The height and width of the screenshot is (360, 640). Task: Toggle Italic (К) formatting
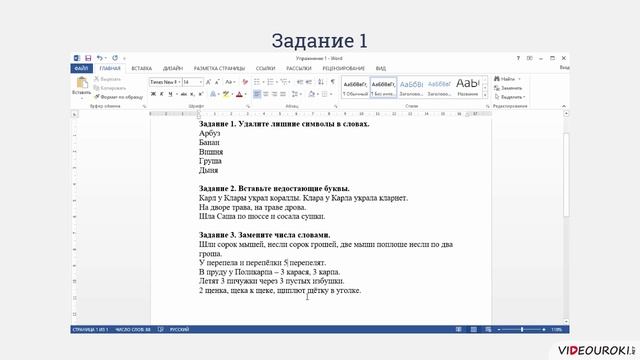[x=162, y=94]
